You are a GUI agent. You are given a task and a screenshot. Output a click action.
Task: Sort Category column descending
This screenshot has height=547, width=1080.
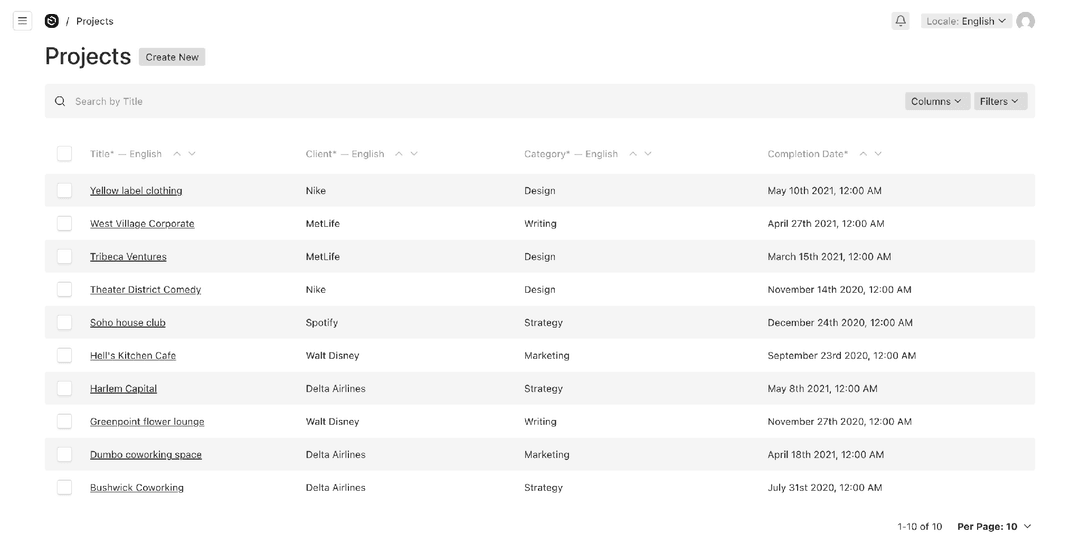click(648, 154)
